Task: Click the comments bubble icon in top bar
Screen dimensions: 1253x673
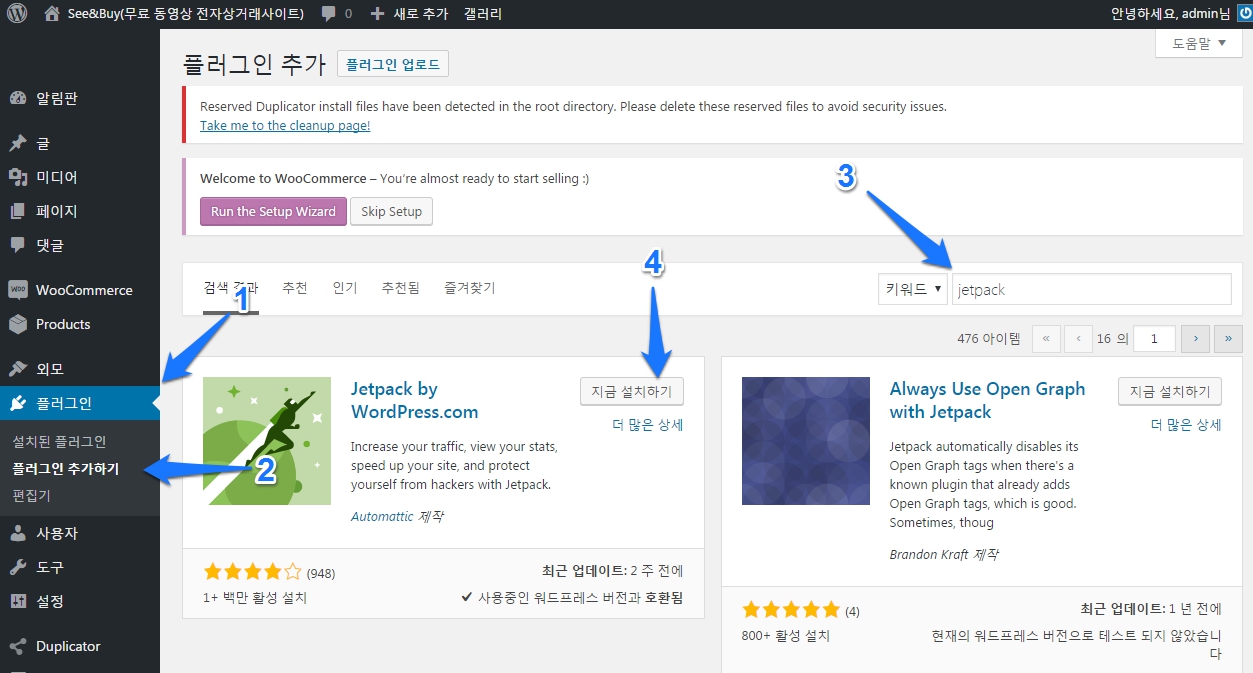Action: pos(329,14)
